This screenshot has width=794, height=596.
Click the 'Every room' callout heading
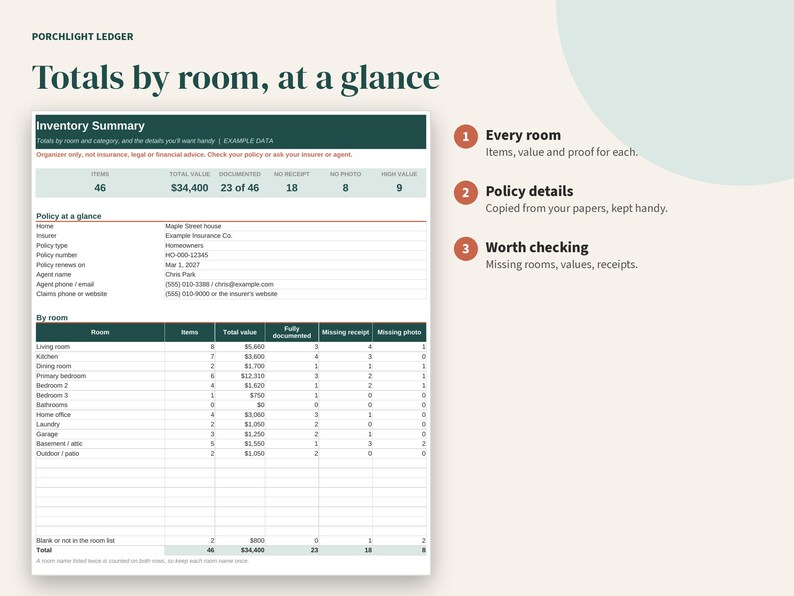point(523,135)
